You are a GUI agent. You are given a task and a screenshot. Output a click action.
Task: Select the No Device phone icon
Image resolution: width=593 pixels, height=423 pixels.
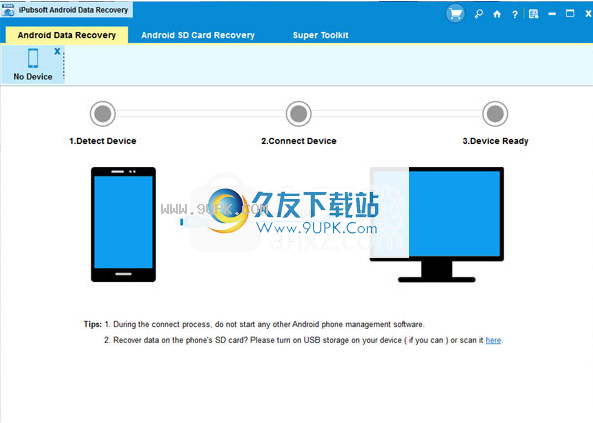(x=33, y=58)
